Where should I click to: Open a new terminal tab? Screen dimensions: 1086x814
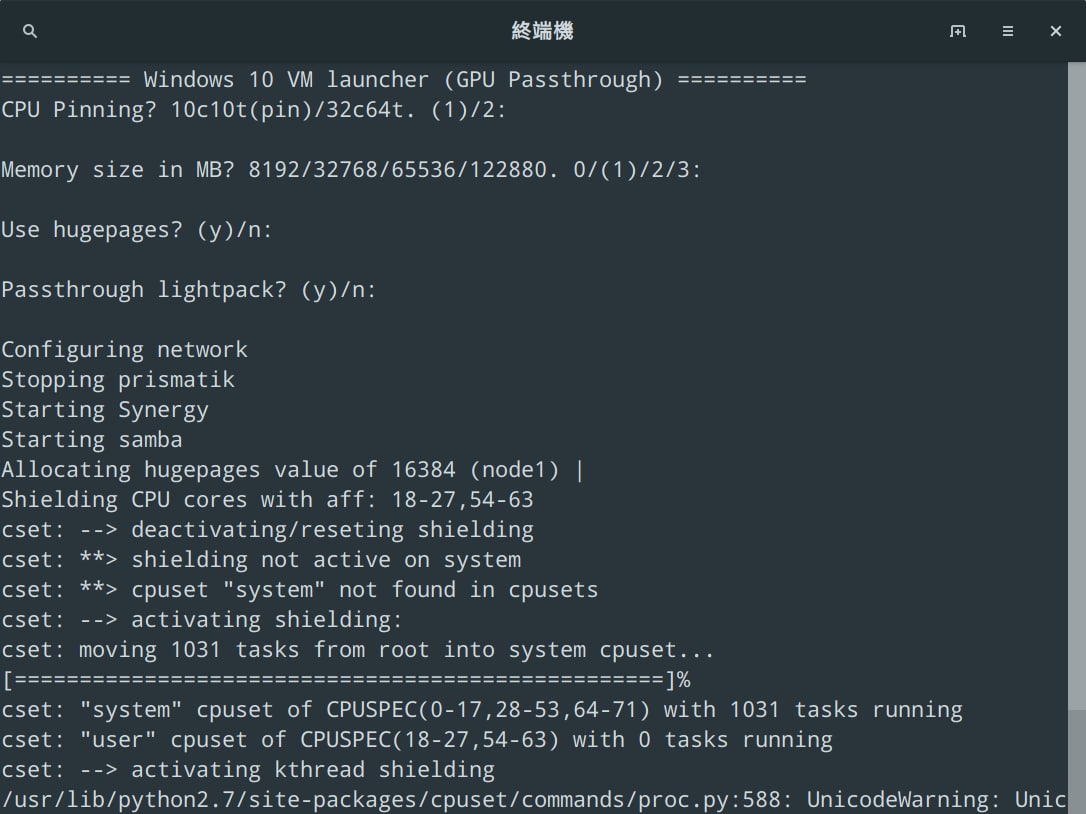[x=958, y=31]
